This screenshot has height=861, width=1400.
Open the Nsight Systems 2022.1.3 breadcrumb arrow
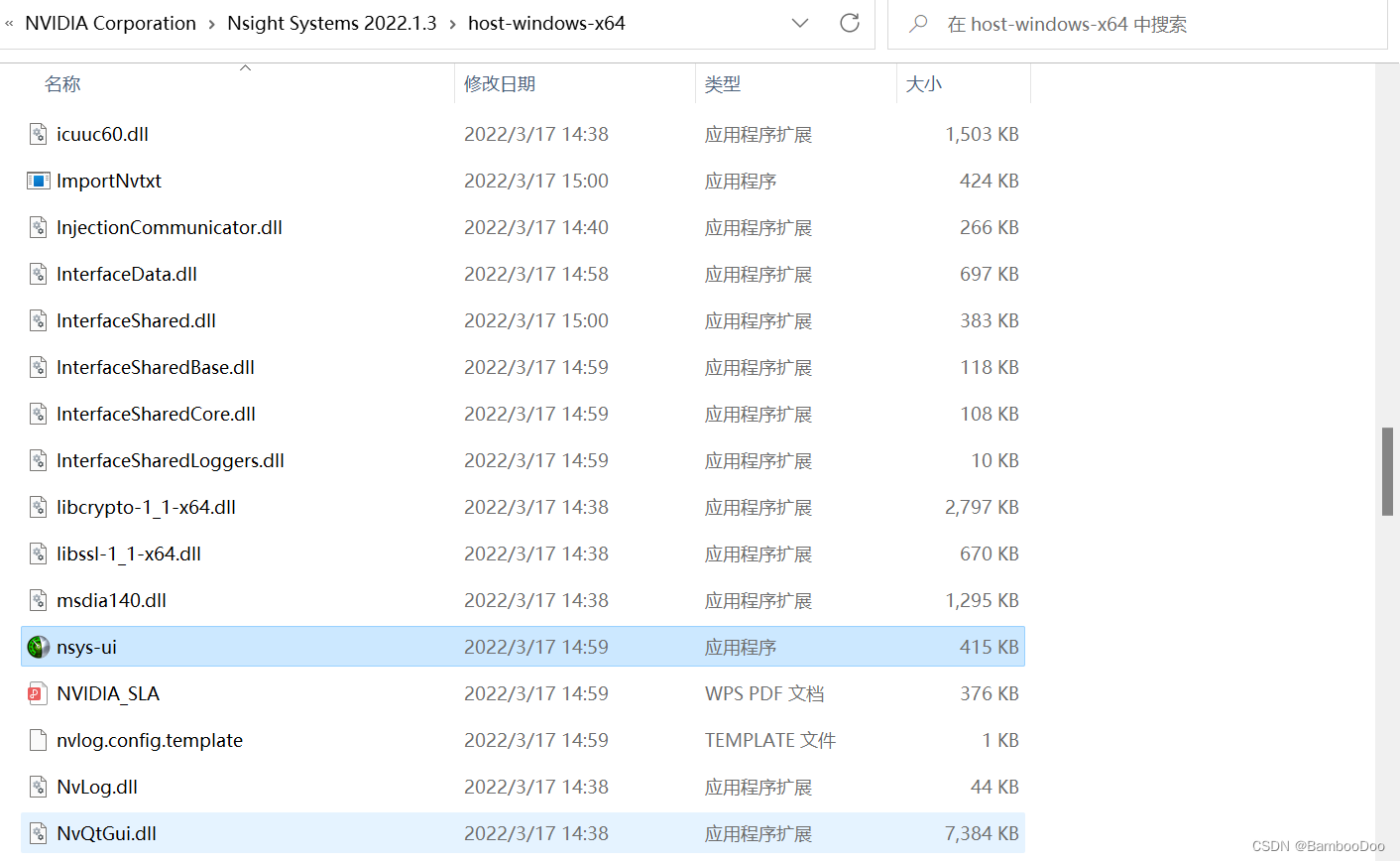point(452,24)
